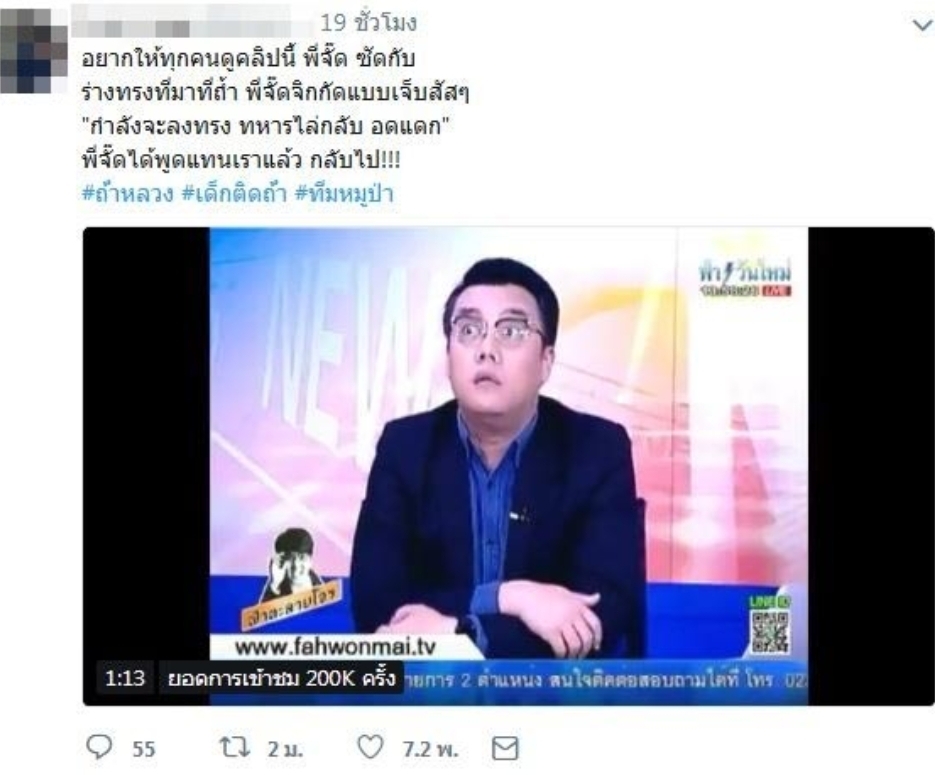935x775 pixels.
Task: Open the #เด็กติดถ้ำ hashtag
Action: 234,193
